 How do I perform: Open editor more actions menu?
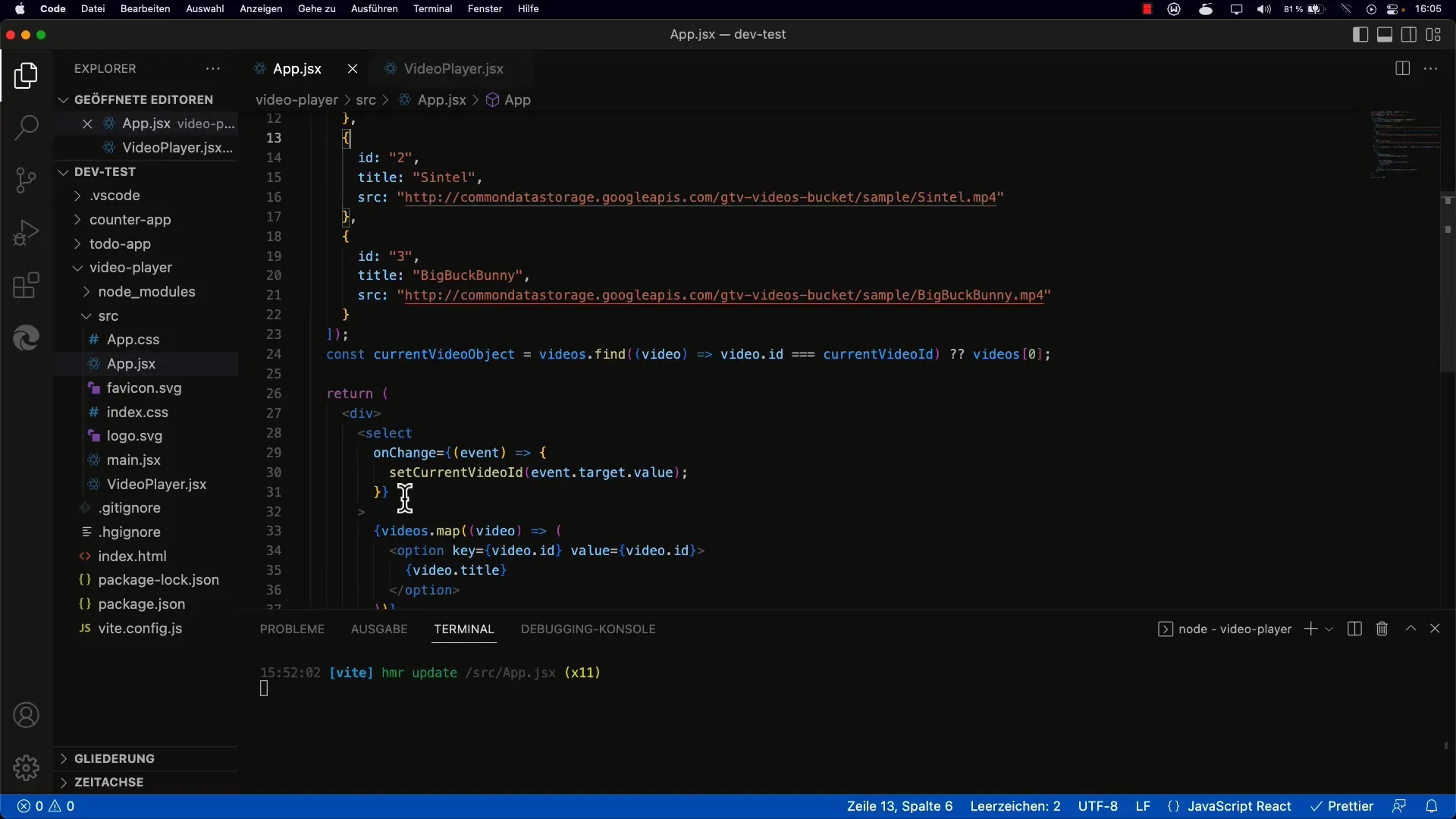(1431, 68)
